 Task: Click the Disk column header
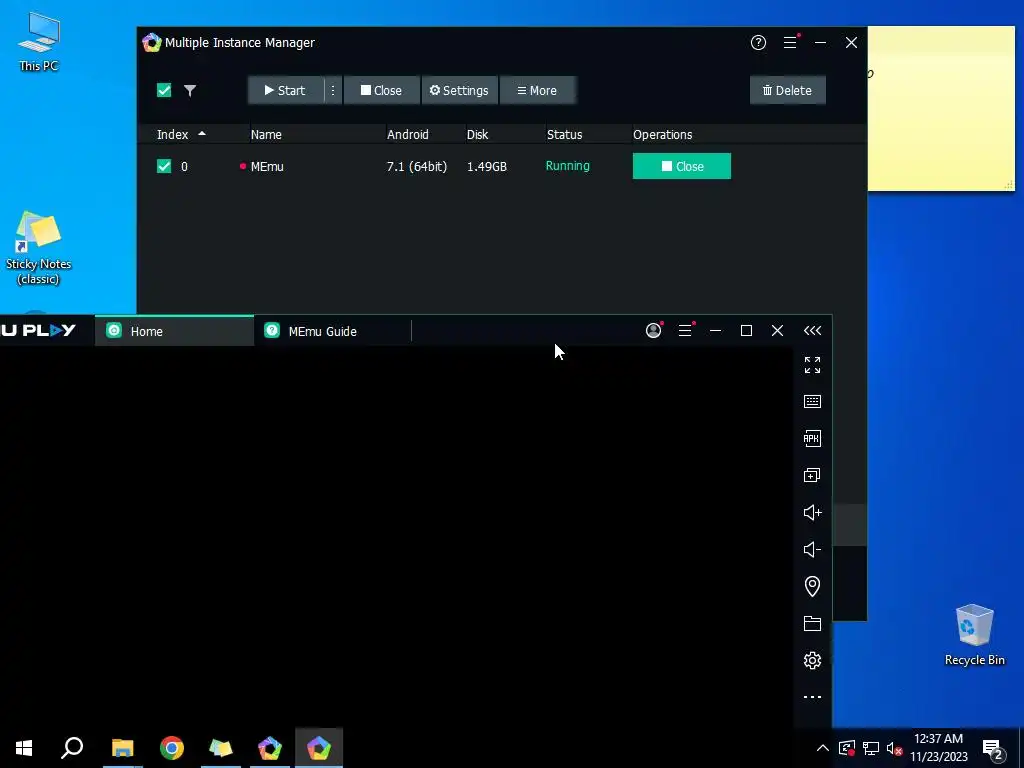click(x=477, y=135)
